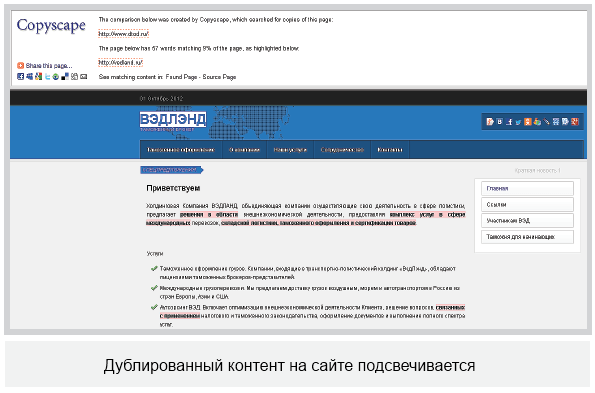
Task: Click Twitter bird icon in ВЭДЛЭНД header
Action: click(518, 122)
